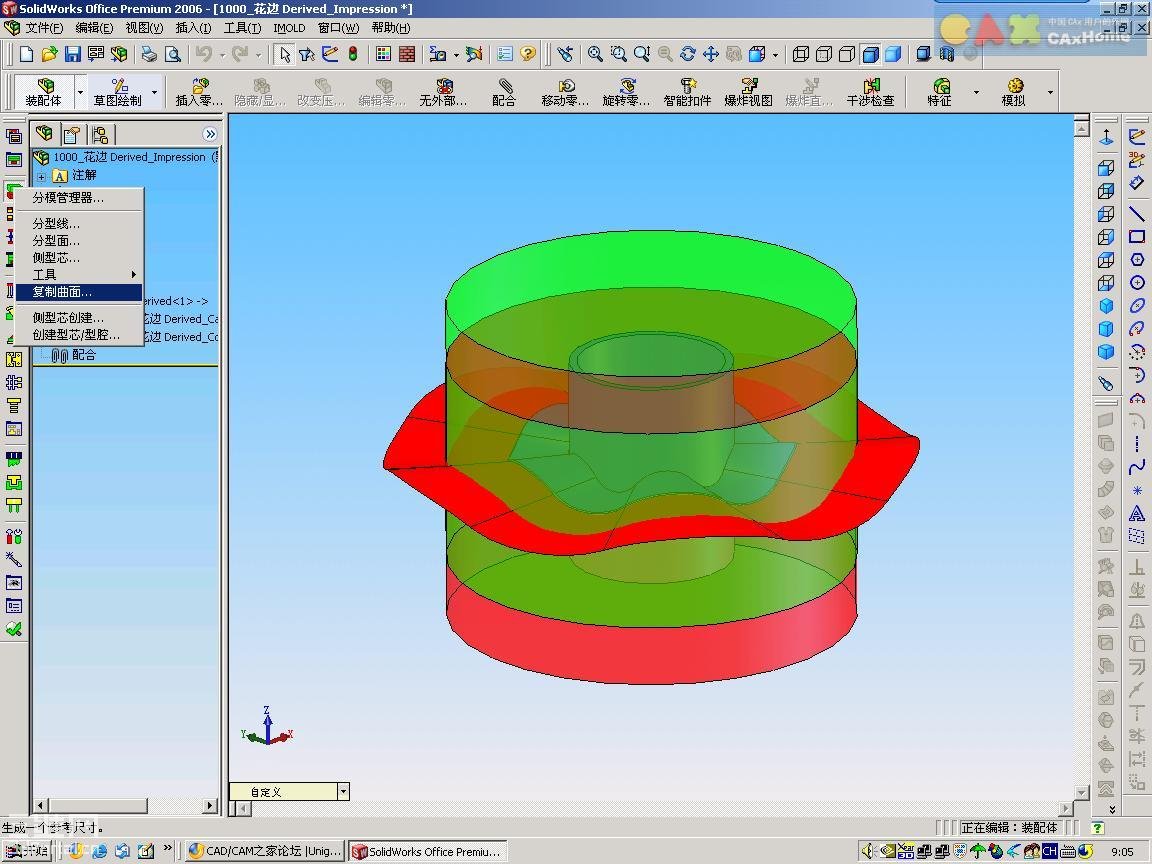Toggle Shadows in Shaded Mode icon
1152x864 pixels.
[x=924, y=54]
